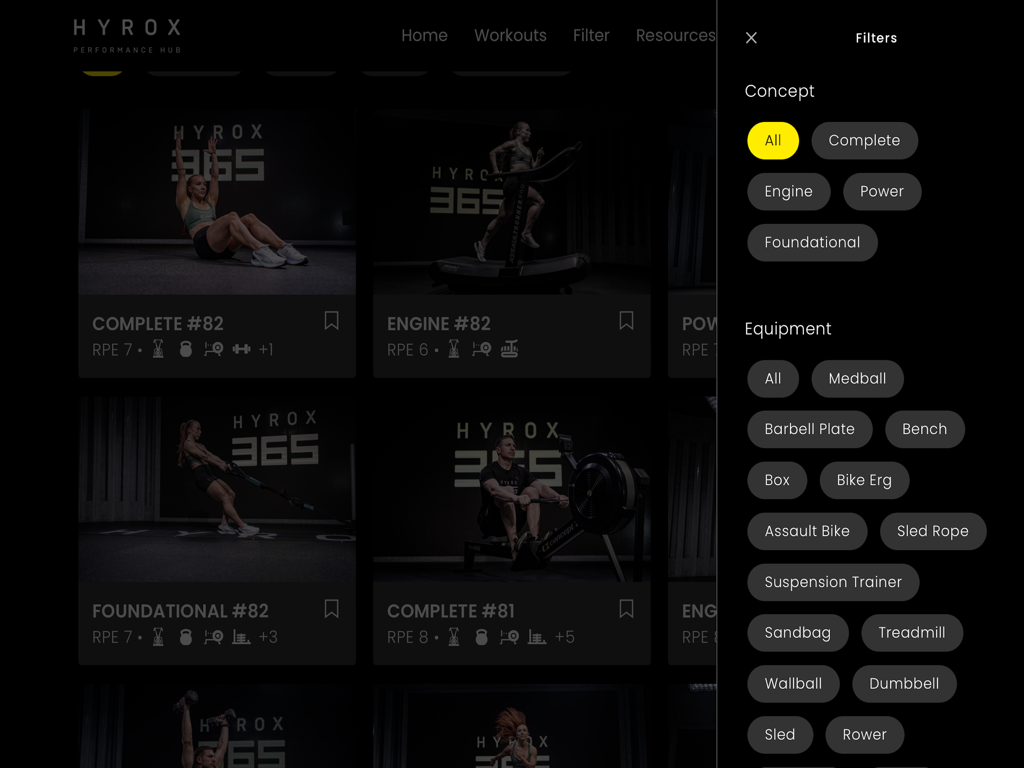Image resolution: width=1024 pixels, height=768 pixels.
Task: Open the Resources menu item
Action: click(x=675, y=35)
